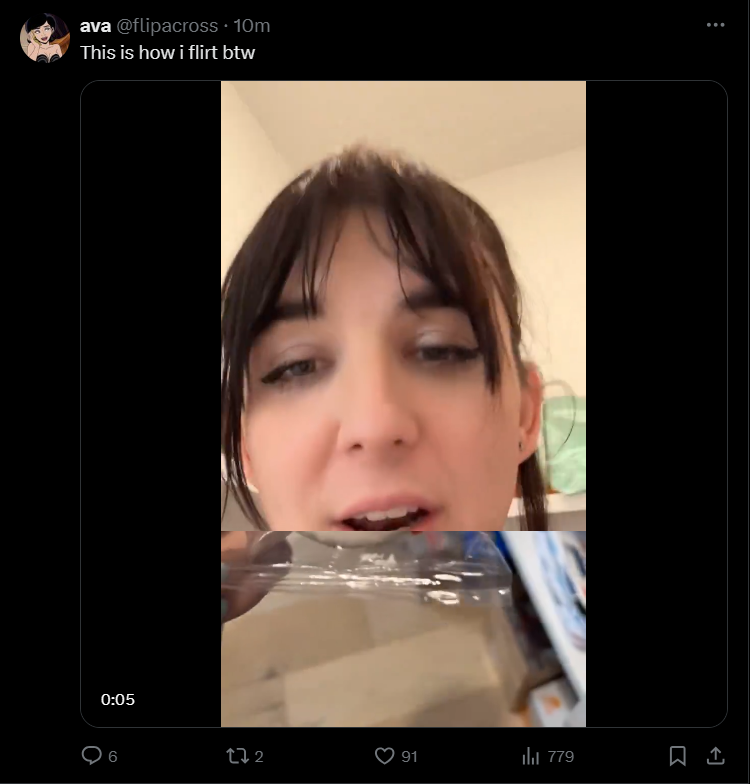Open the three-dot more options menu
Viewport: 750px width, 784px height.
click(x=716, y=25)
